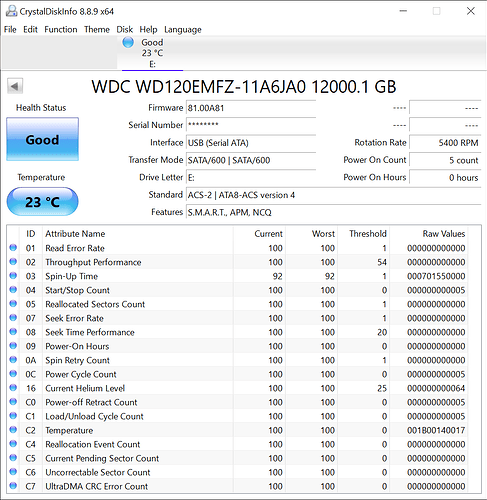Viewport: 487px width, 500px height.
Task: Click the Serial Number field
Action: pyautogui.click(x=251, y=125)
